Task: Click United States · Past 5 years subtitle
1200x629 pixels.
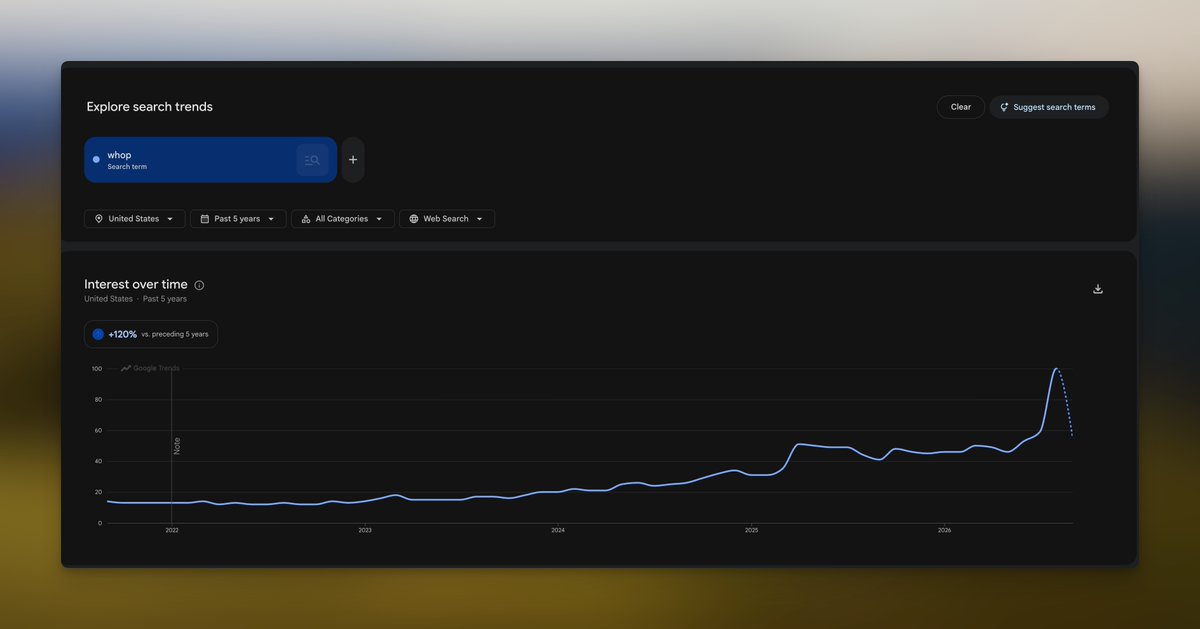Action: tap(135, 299)
